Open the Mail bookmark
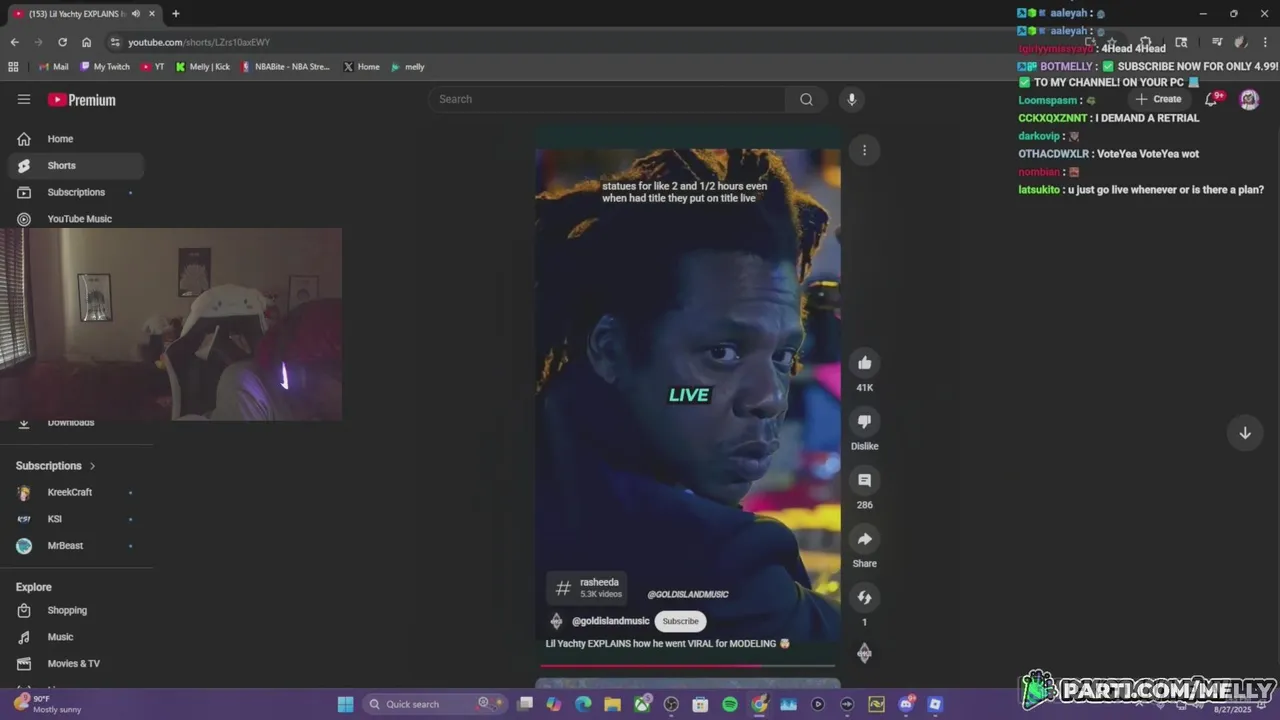 tap(54, 67)
